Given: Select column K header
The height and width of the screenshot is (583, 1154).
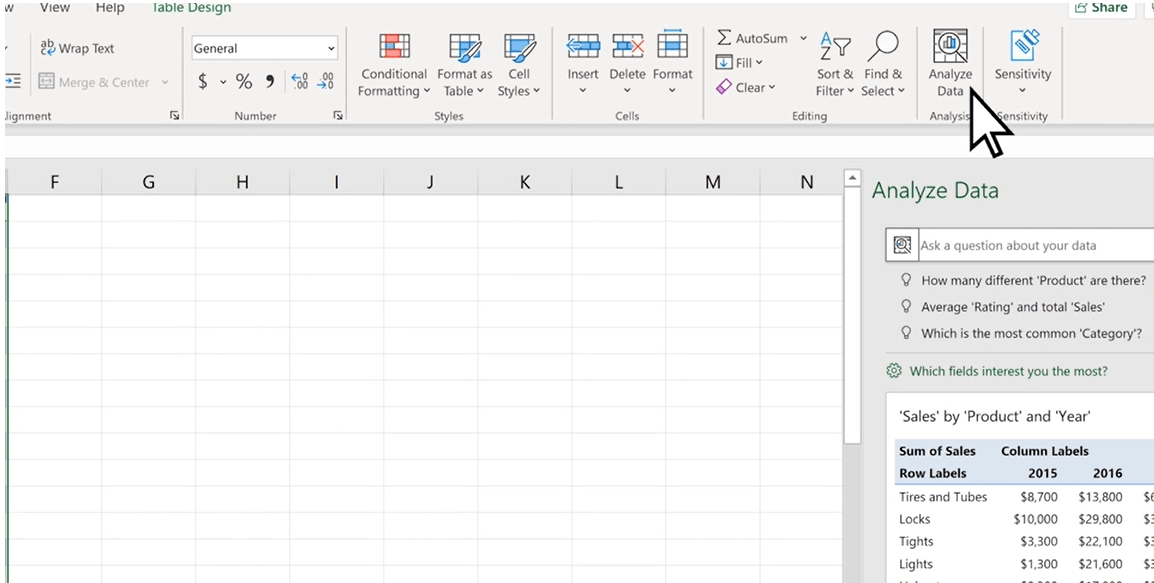Looking at the screenshot, I should (x=525, y=182).
